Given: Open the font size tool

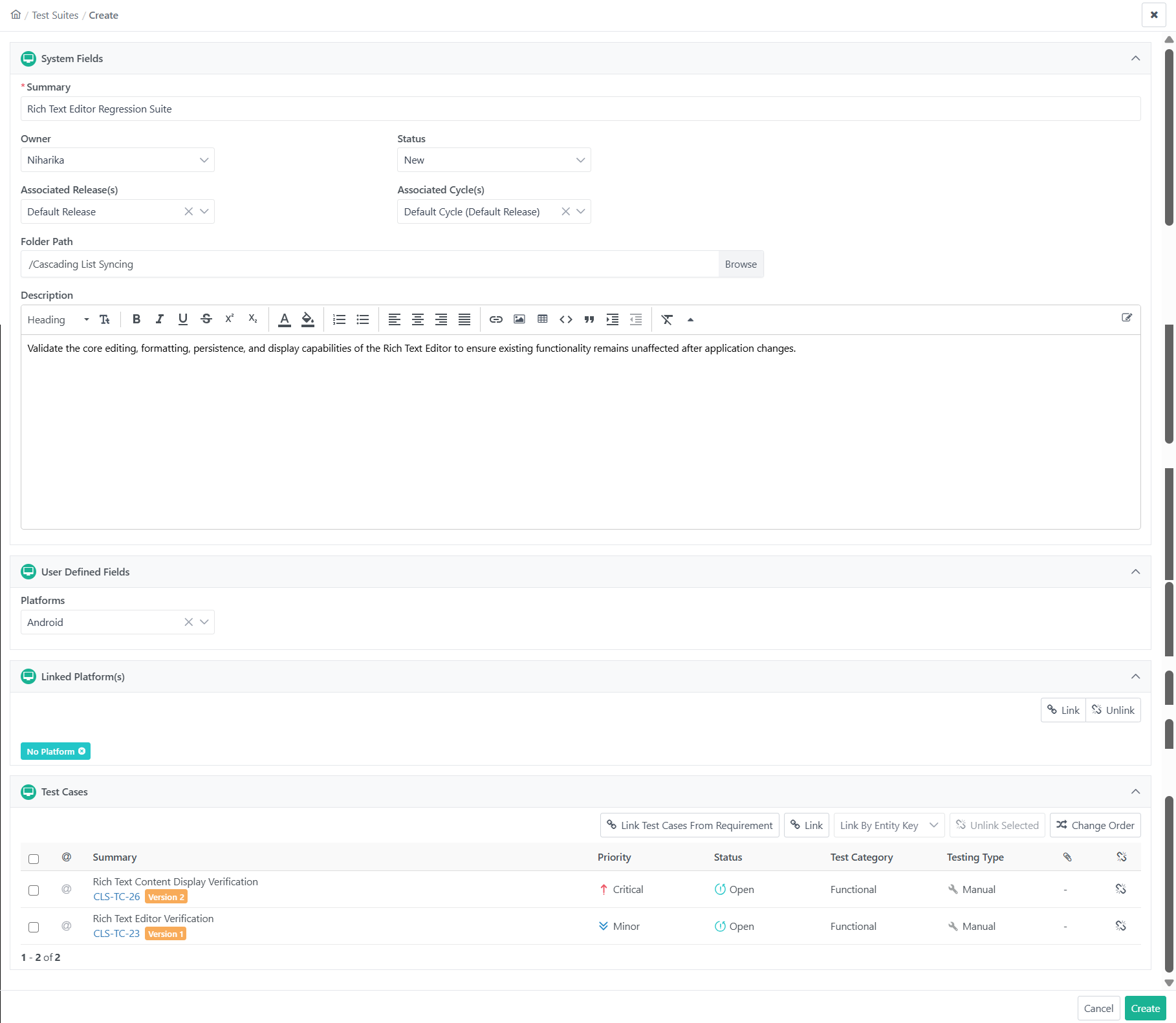Looking at the screenshot, I should tap(105, 319).
